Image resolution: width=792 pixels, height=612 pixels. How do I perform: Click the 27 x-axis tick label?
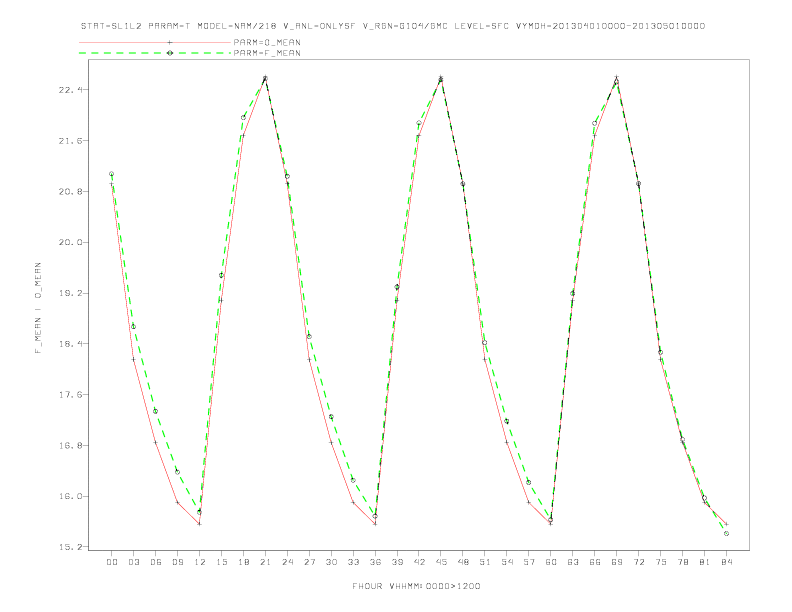pyautogui.click(x=309, y=562)
